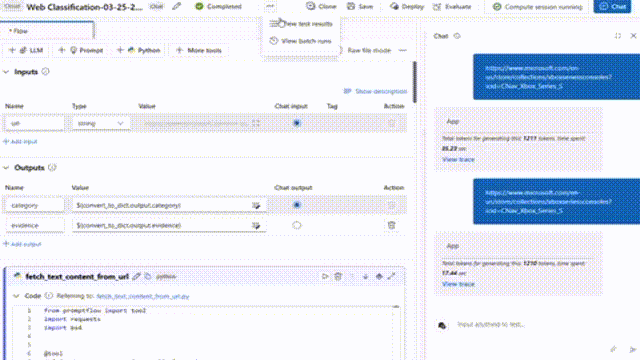Save the flow

point(360,7)
